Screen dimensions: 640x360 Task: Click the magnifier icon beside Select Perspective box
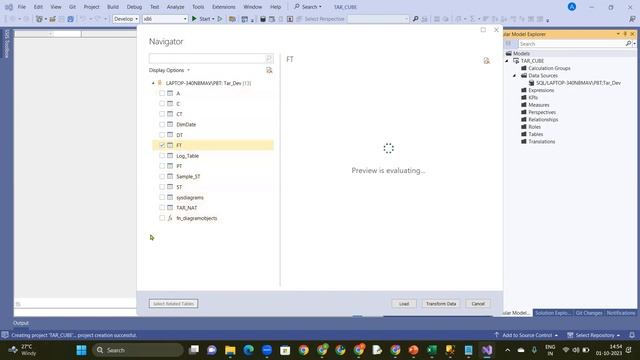[x=416, y=19]
